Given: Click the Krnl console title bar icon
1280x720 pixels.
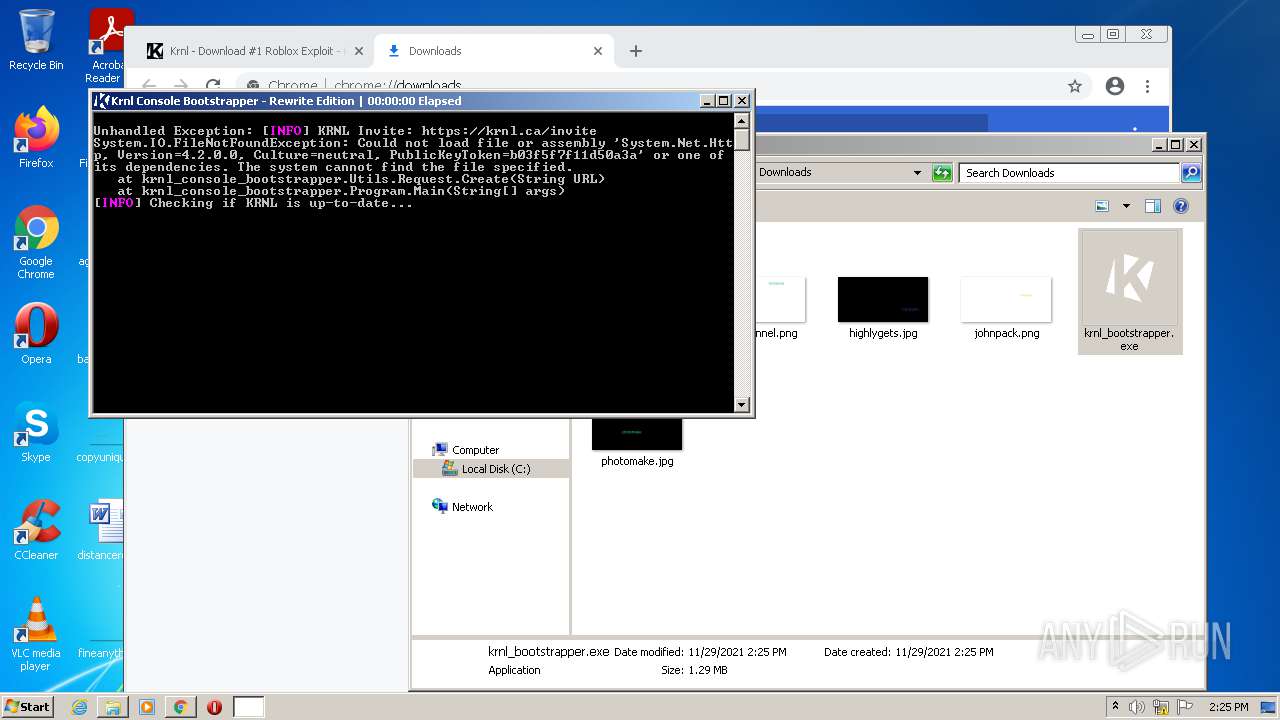Looking at the screenshot, I should (101, 101).
